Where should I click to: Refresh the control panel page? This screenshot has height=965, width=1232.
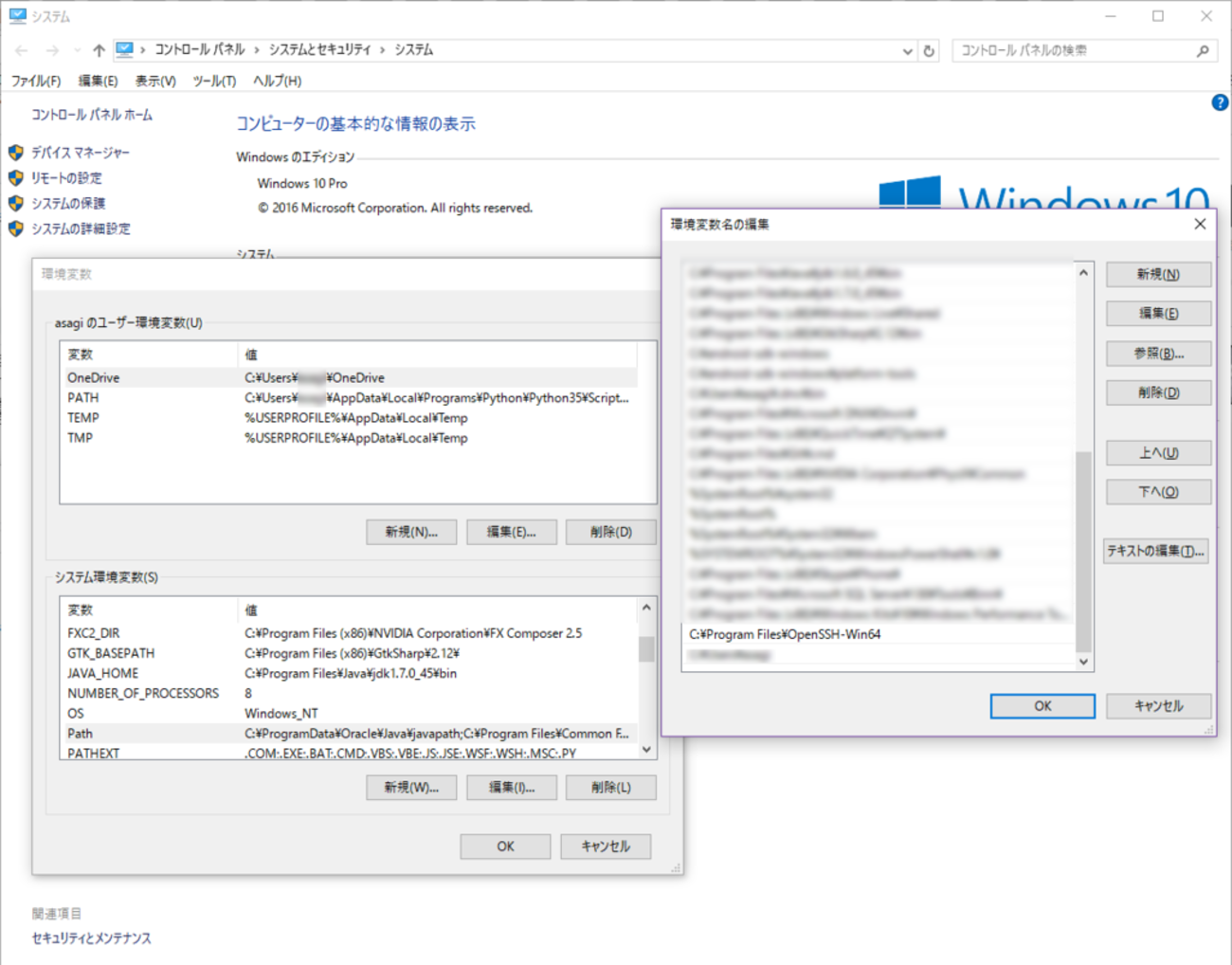[x=930, y=51]
